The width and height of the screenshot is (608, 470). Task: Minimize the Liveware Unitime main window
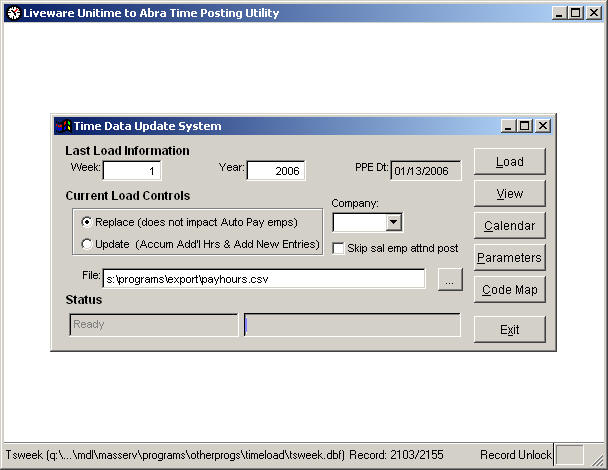[x=559, y=13]
